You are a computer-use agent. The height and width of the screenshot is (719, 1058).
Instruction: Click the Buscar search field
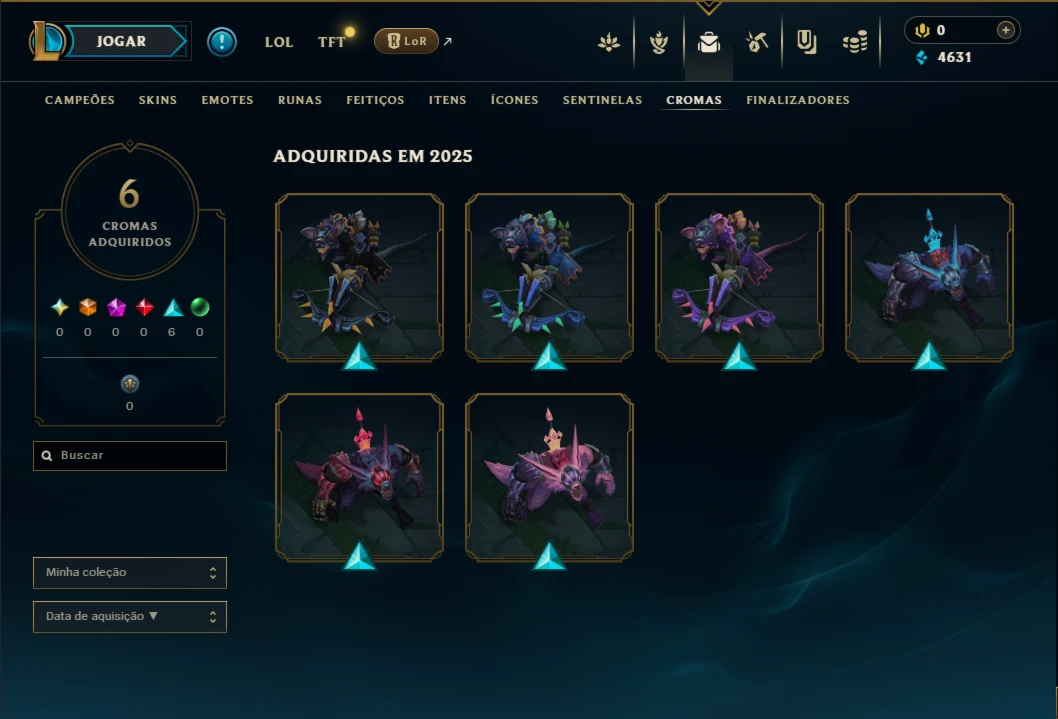tap(130, 456)
